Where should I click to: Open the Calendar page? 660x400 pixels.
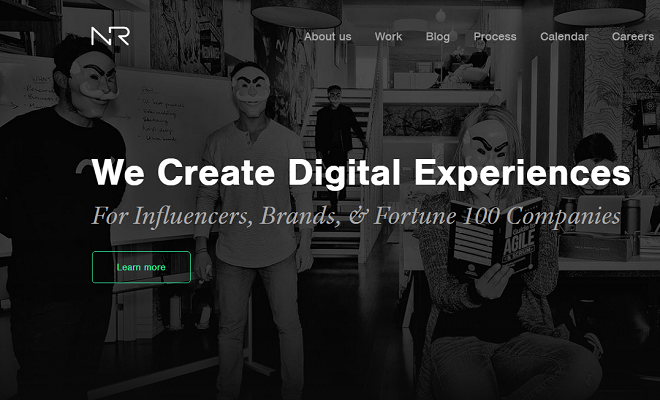click(564, 37)
